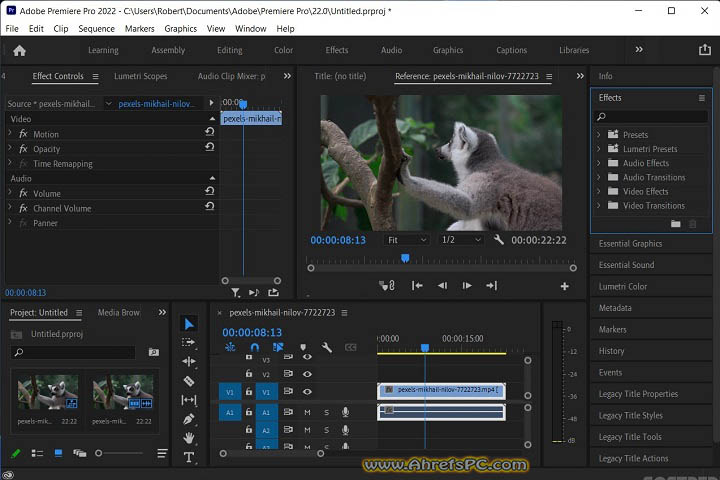Screen dimensions: 720x480
Task: Reset the Opacity effect
Action: click(210, 147)
